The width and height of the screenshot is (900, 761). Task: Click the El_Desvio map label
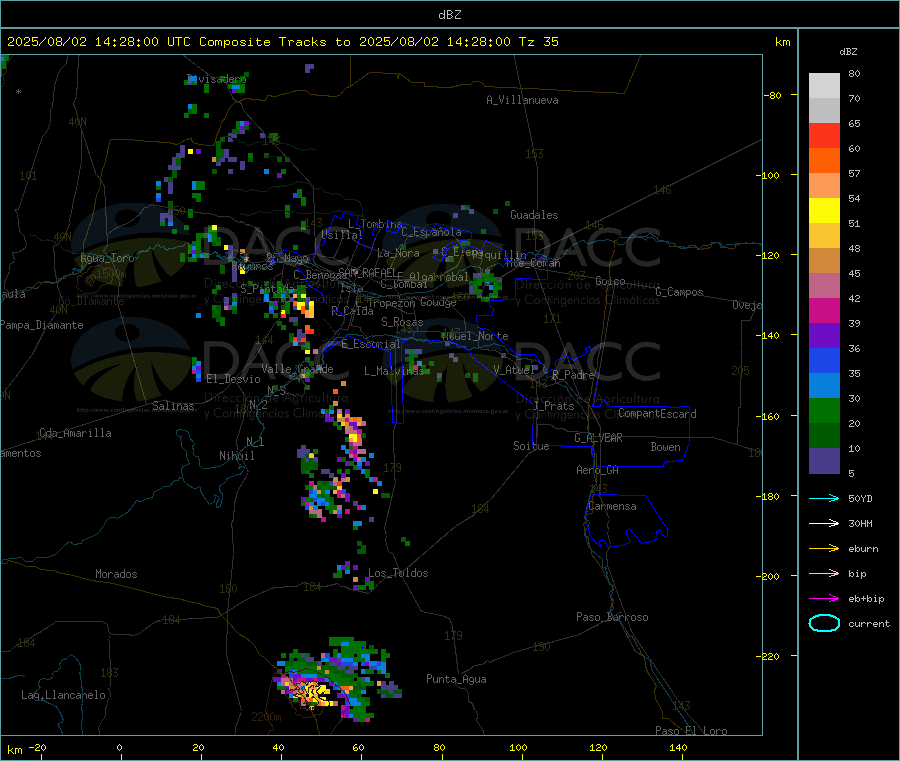click(x=233, y=379)
